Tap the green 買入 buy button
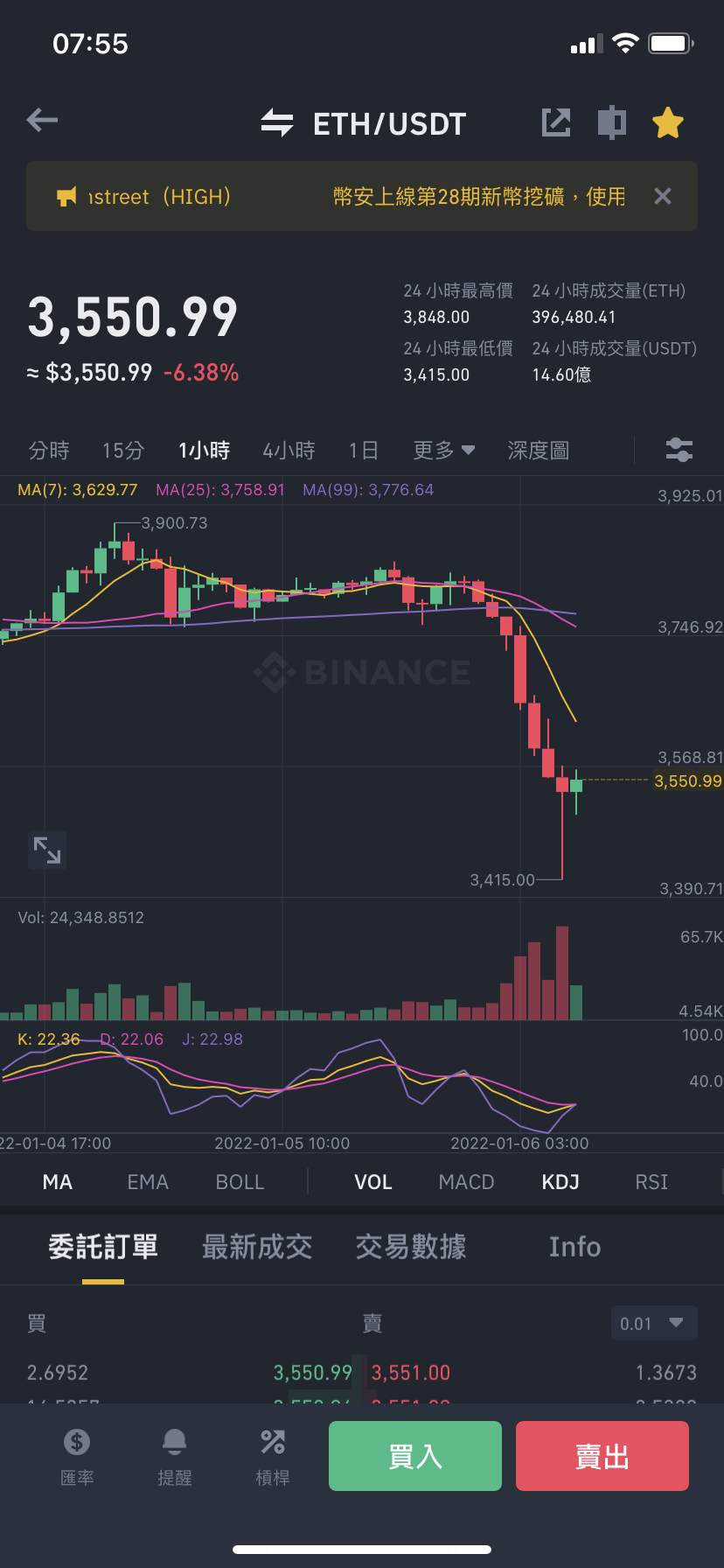The image size is (724, 1568). tap(415, 1456)
